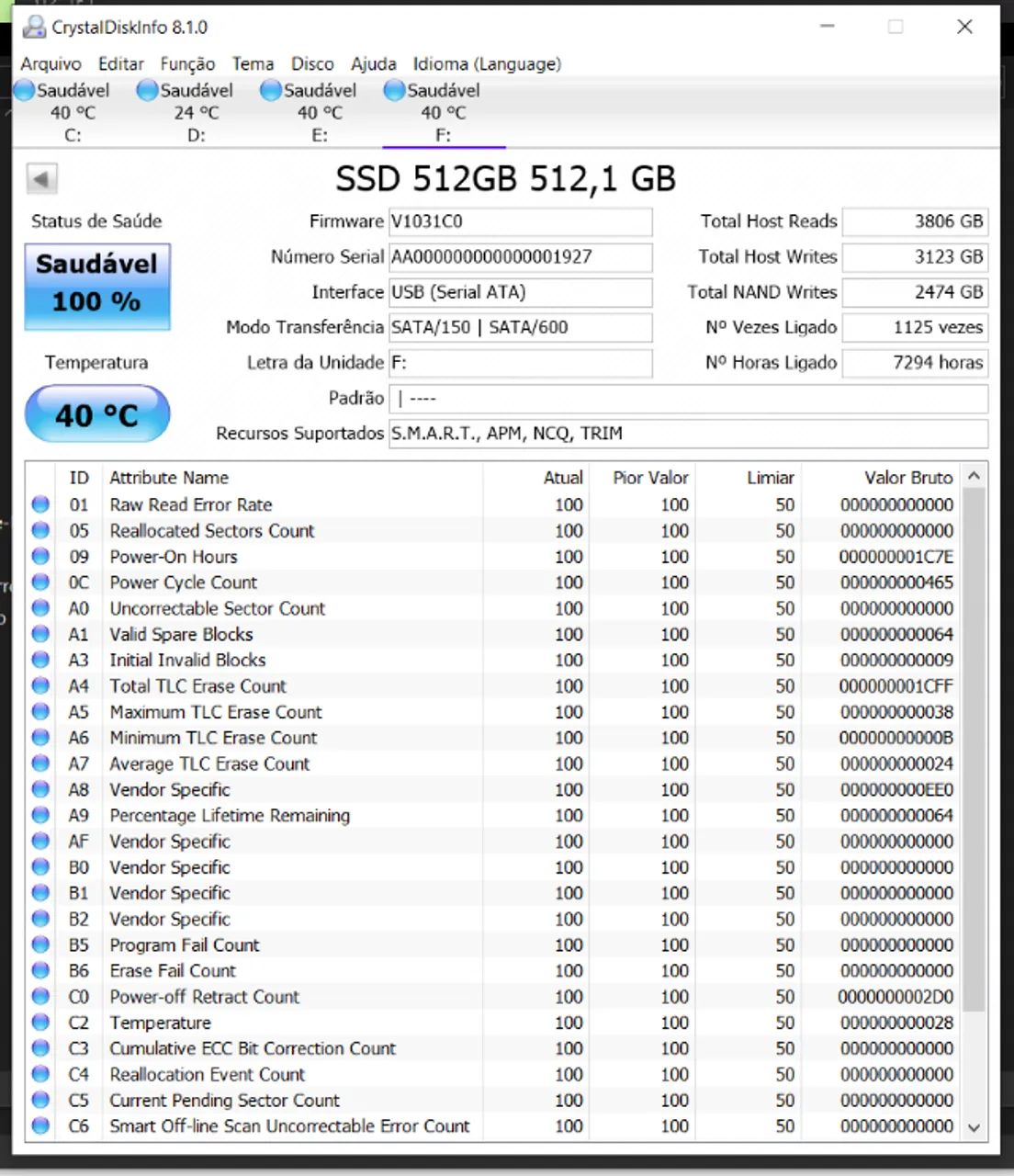Open the Disco menu

pos(312,64)
